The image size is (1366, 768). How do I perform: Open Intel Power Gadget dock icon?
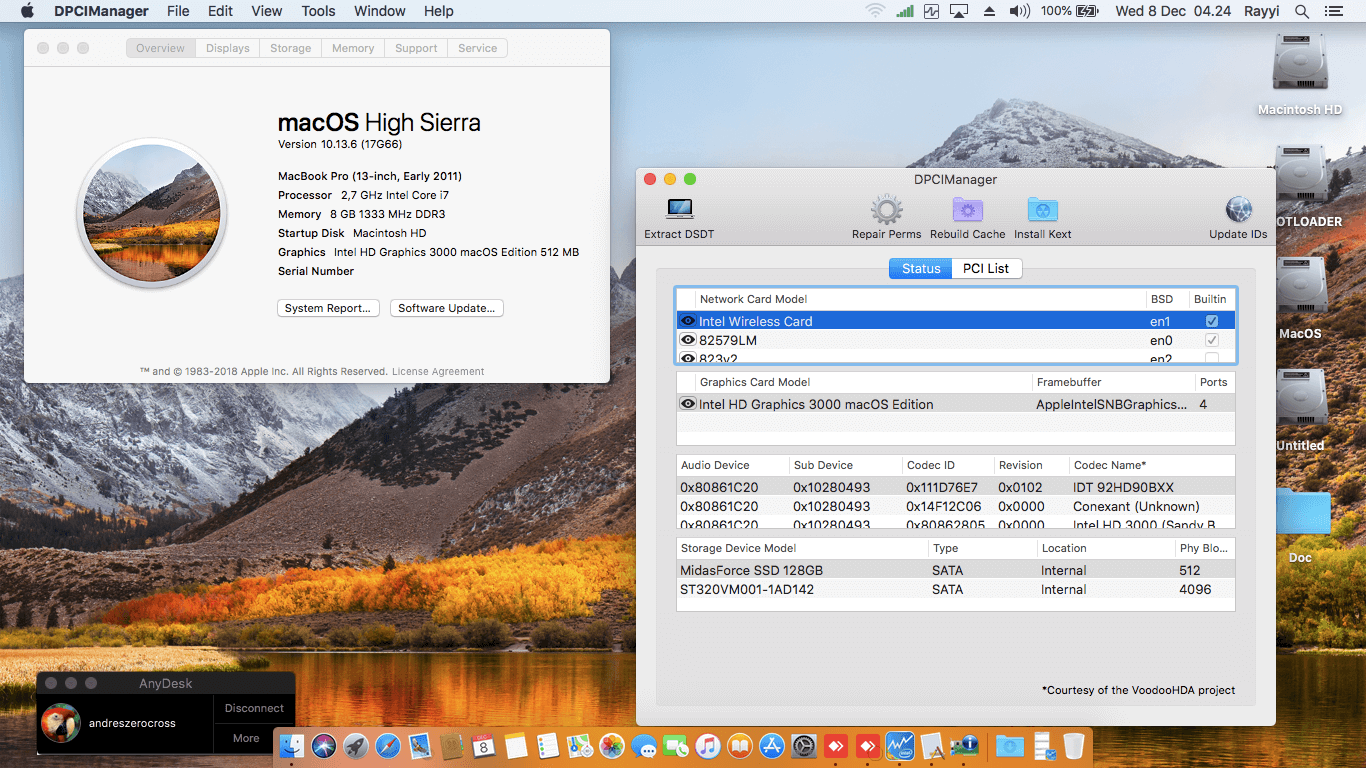(x=900, y=746)
